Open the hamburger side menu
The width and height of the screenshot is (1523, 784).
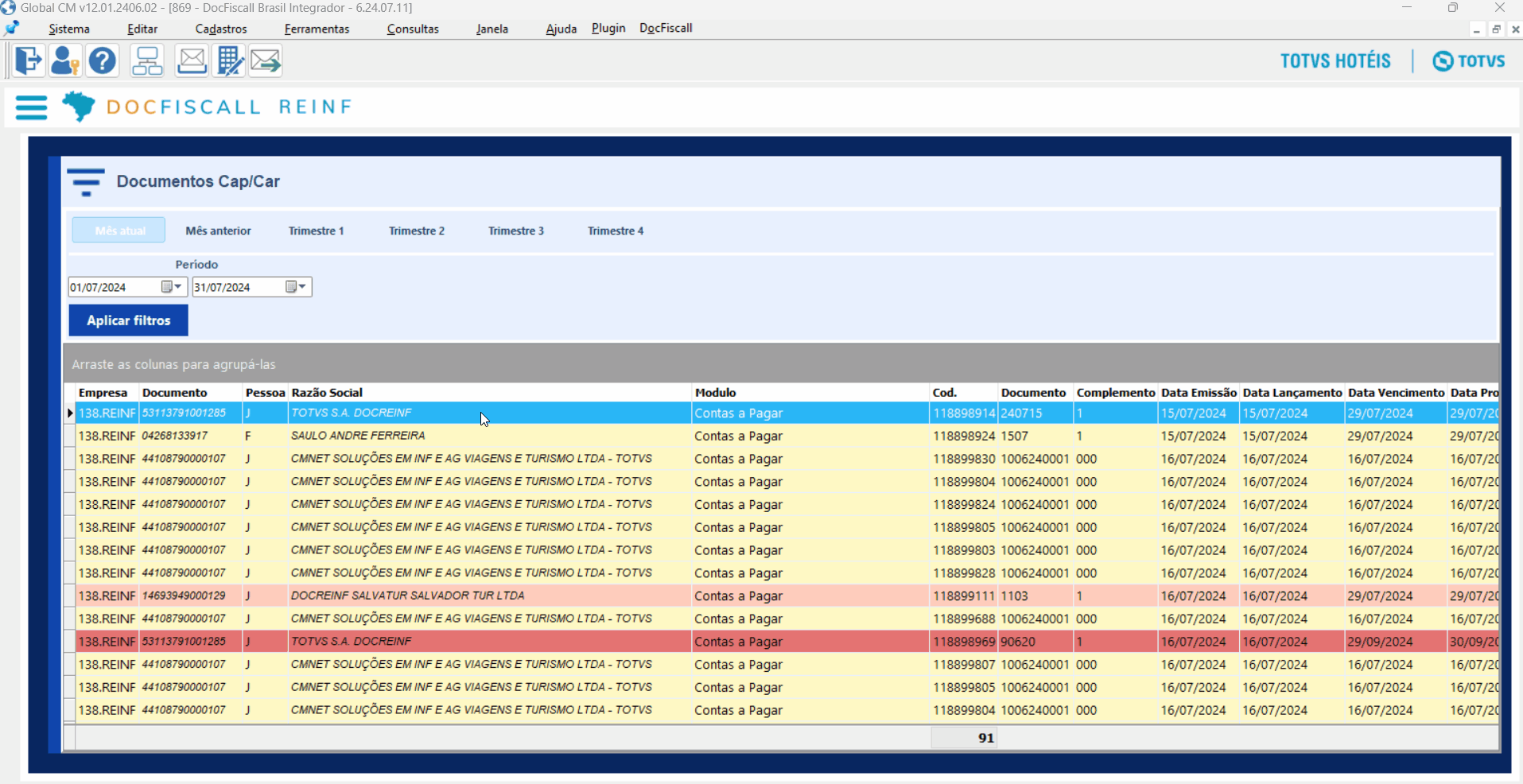pyautogui.click(x=32, y=107)
